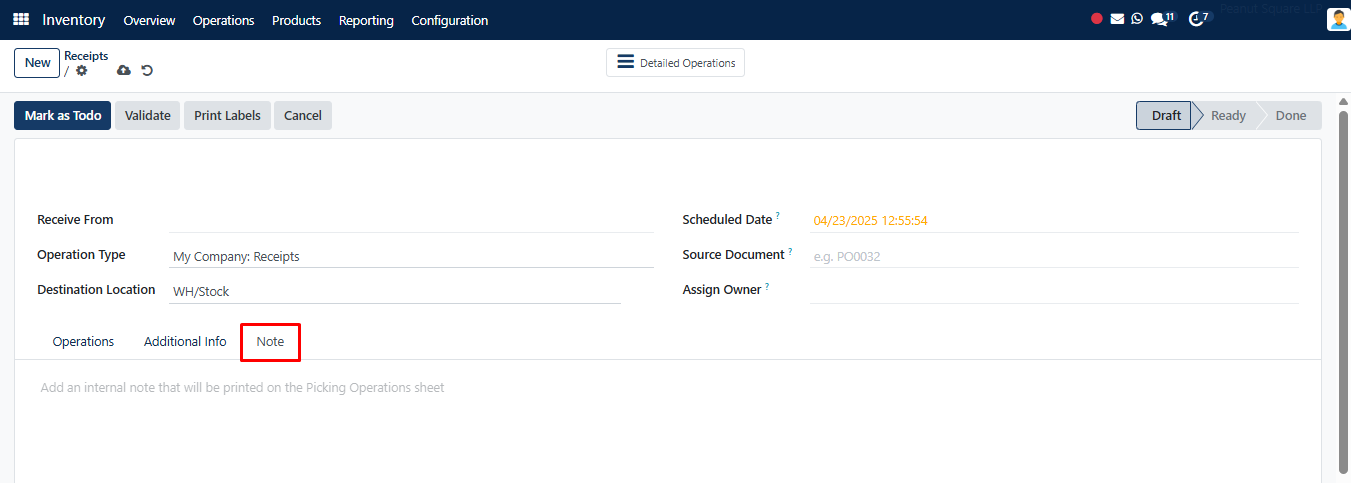Click into the internal note text area

pyautogui.click(x=668, y=387)
